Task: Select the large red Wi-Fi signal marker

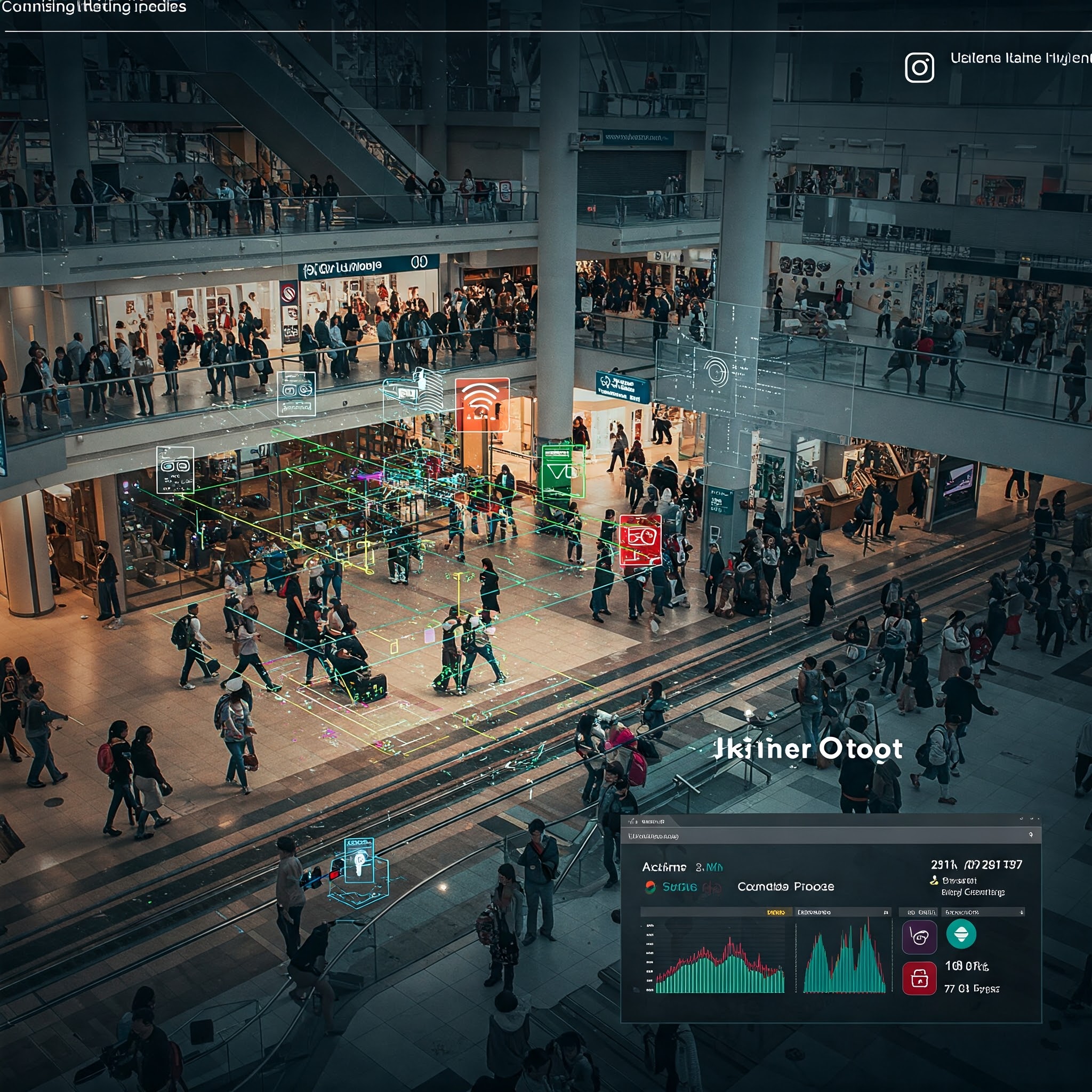Action: [482, 404]
